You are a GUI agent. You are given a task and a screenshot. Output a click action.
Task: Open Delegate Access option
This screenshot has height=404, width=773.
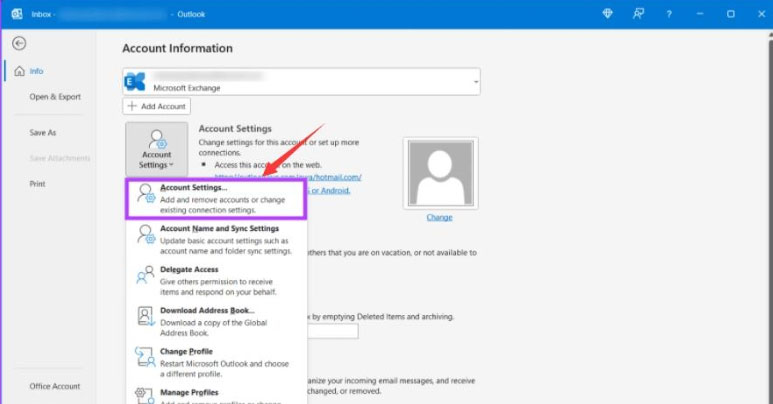[x=216, y=280]
